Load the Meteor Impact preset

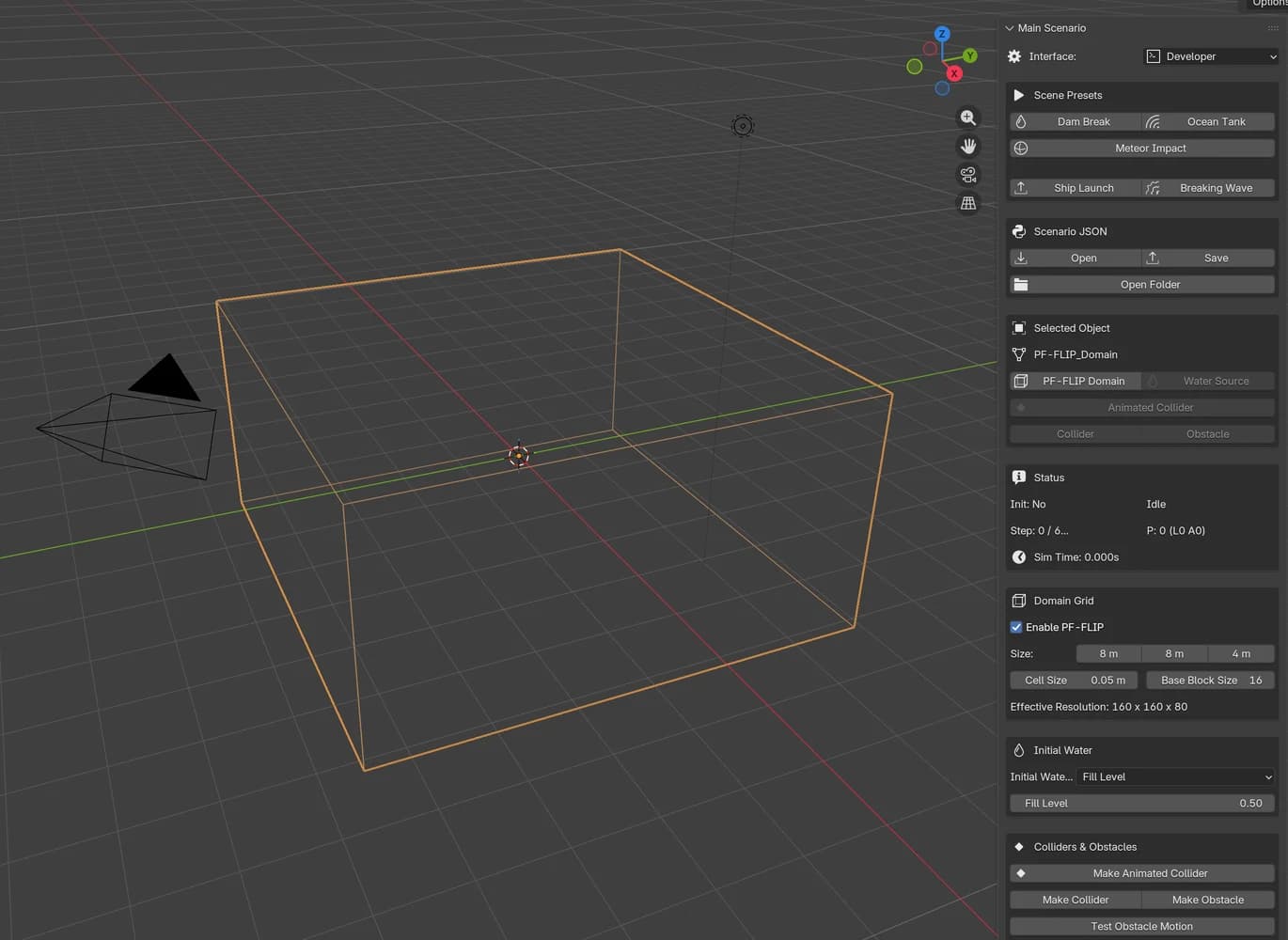[x=1142, y=148]
